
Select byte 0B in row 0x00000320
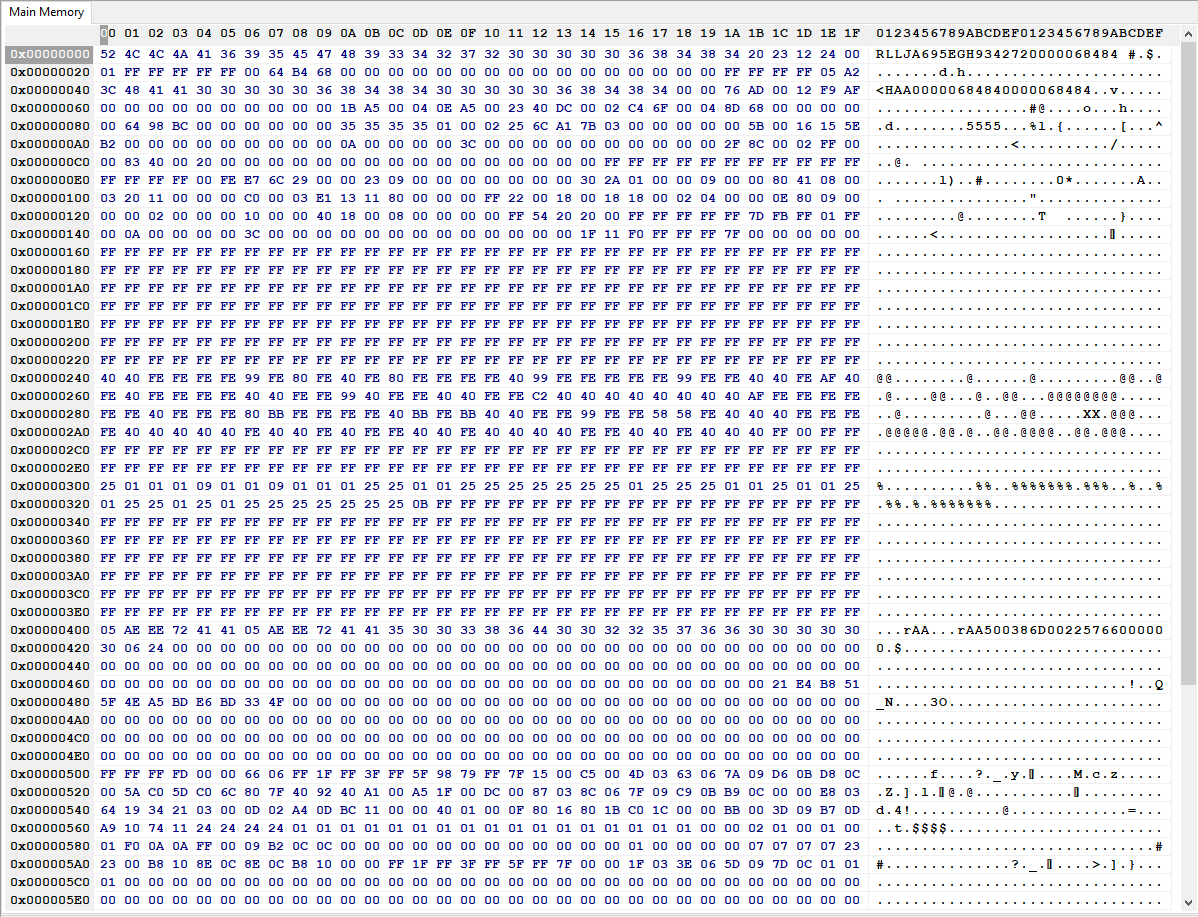click(x=420, y=504)
